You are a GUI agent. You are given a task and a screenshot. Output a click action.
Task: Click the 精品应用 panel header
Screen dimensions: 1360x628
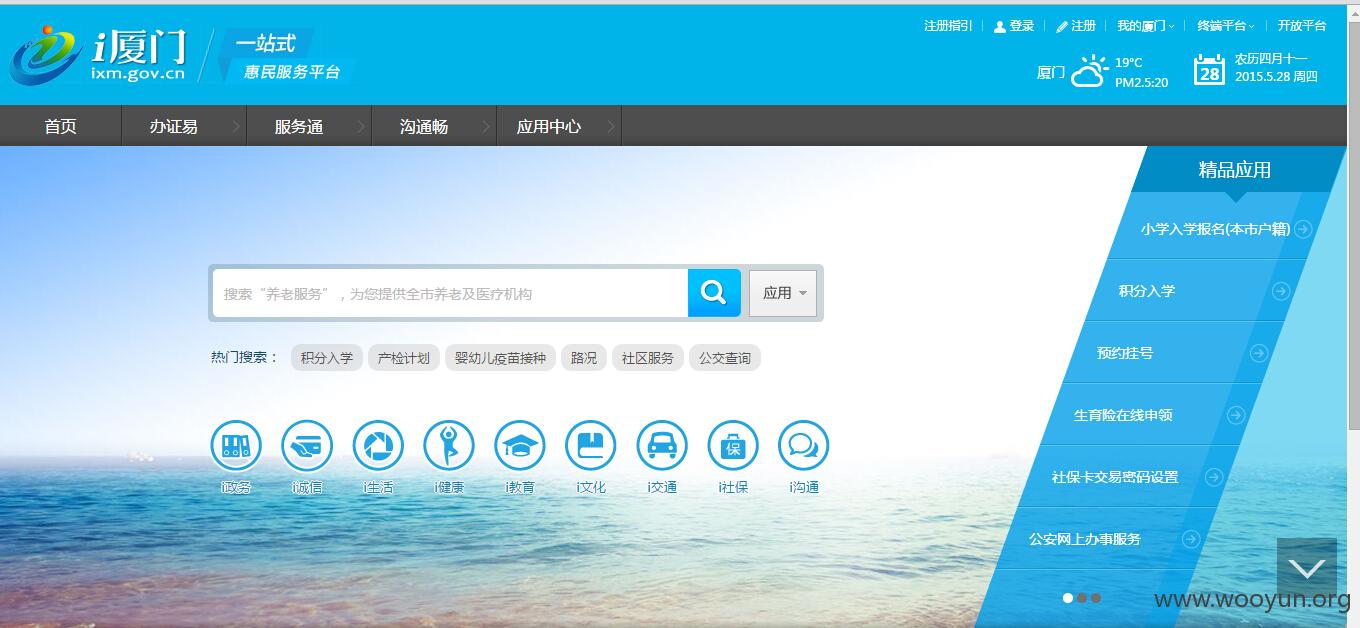click(1235, 170)
